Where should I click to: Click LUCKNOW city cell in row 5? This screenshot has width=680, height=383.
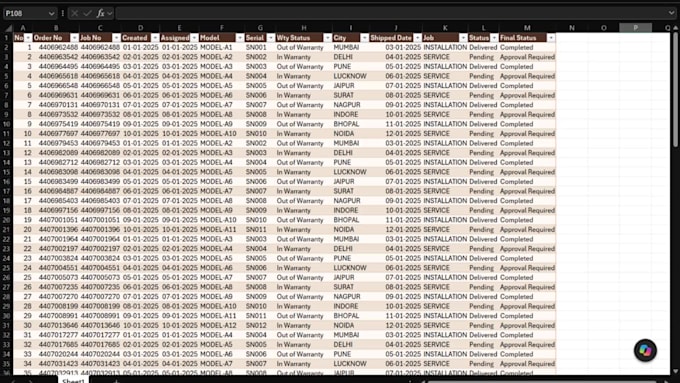click(x=350, y=76)
